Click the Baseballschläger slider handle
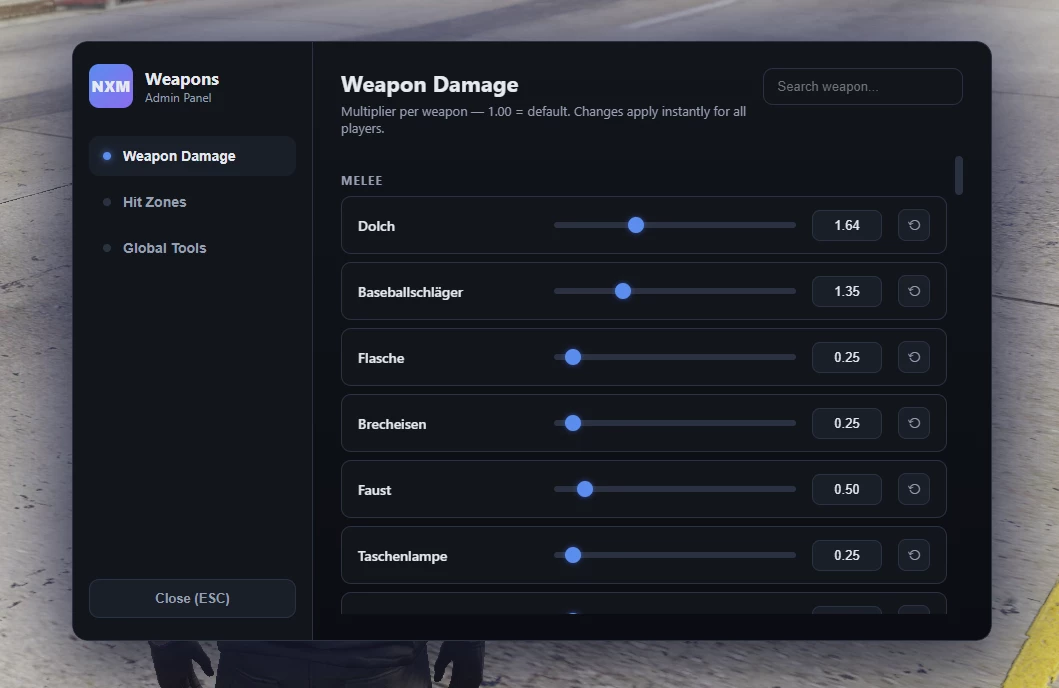Image resolution: width=1059 pixels, height=688 pixels. 623,291
